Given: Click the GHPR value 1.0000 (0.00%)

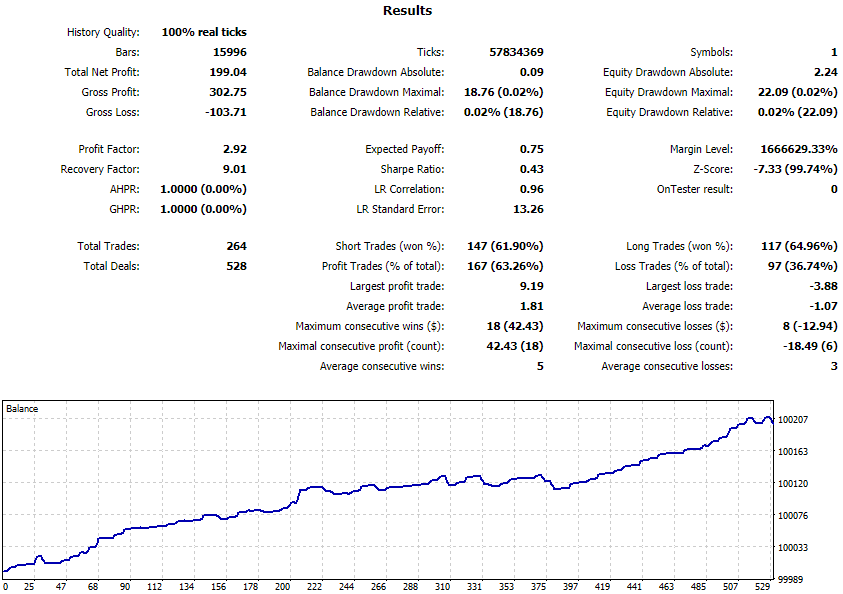Looking at the screenshot, I should tap(203, 209).
